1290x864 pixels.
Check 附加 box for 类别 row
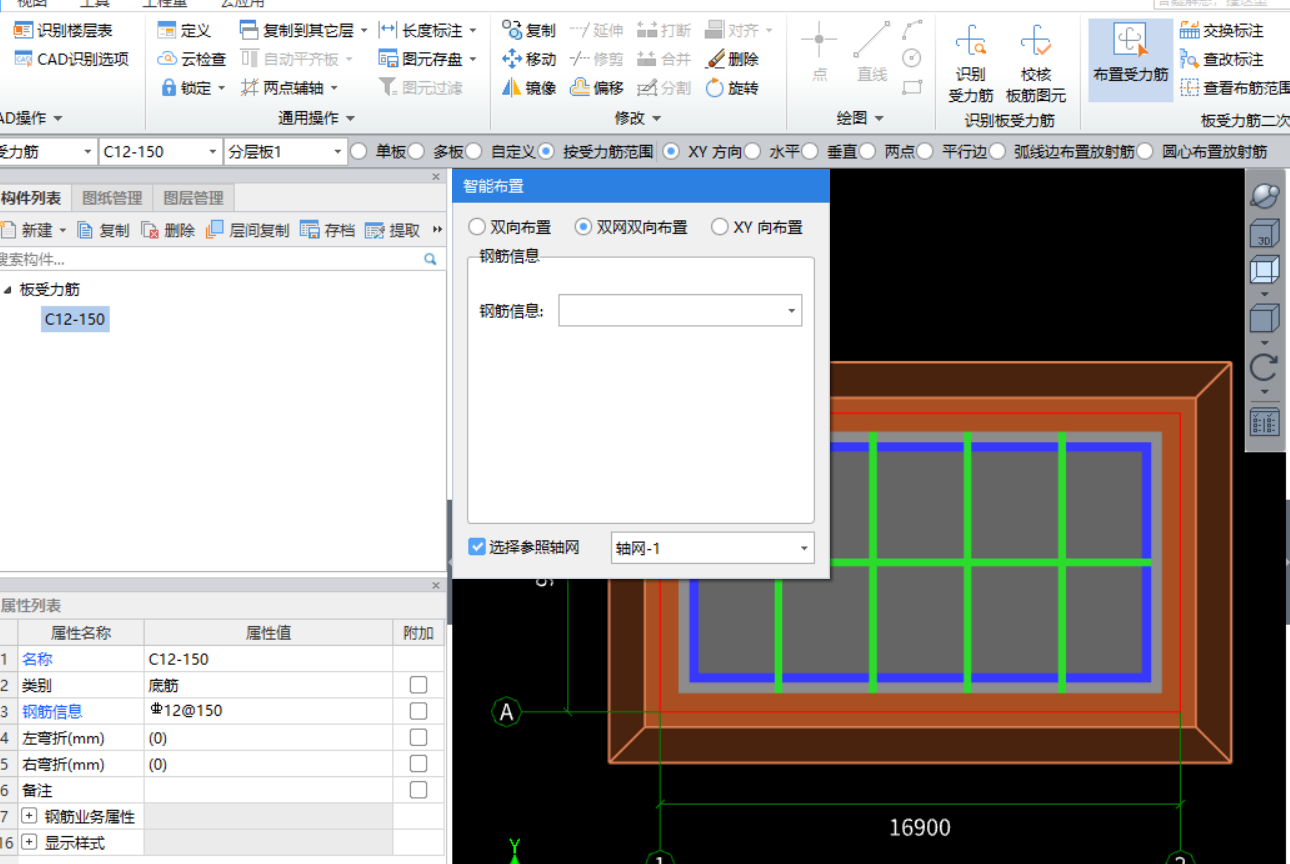pyautogui.click(x=418, y=685)
